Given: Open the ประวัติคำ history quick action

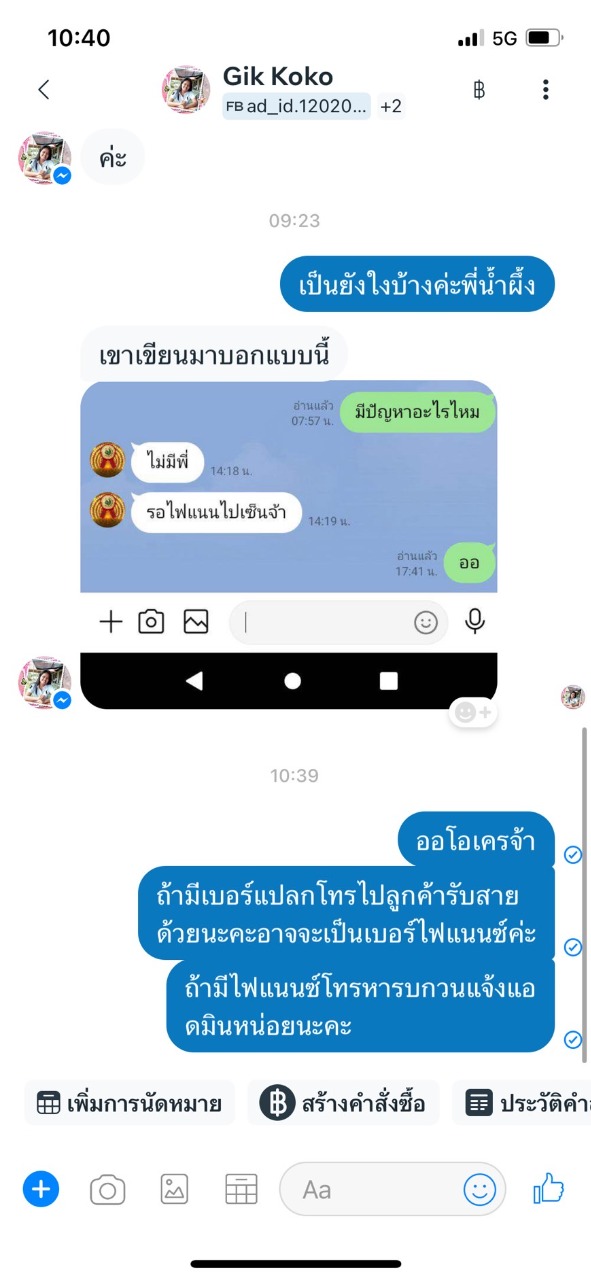Looking at the screenshot, I should click(522, 1103).
